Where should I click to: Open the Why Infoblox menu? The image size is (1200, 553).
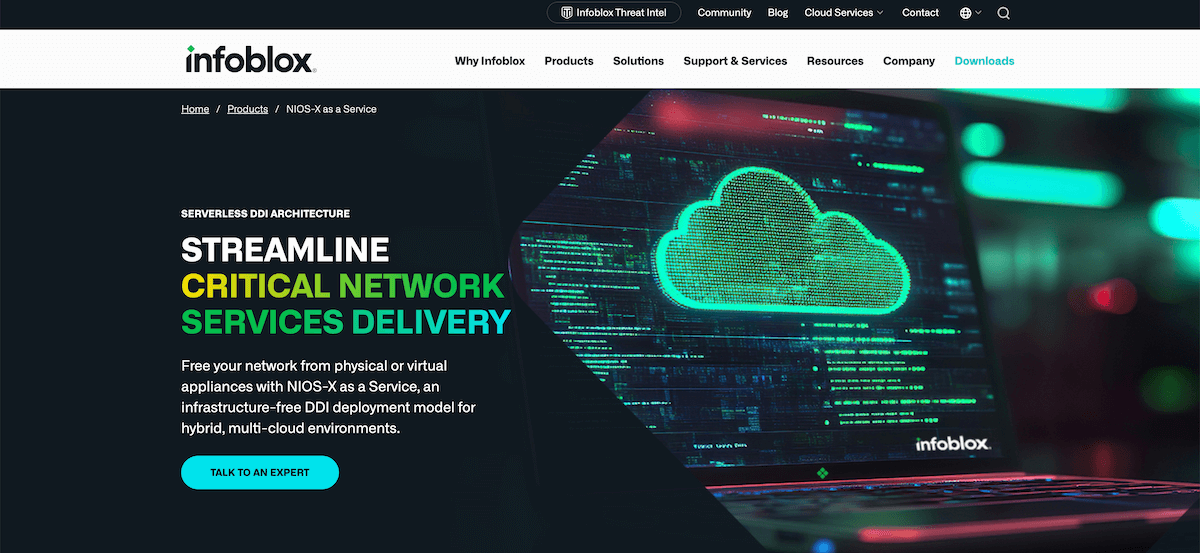pyautogui.click(x=489, y=61)
